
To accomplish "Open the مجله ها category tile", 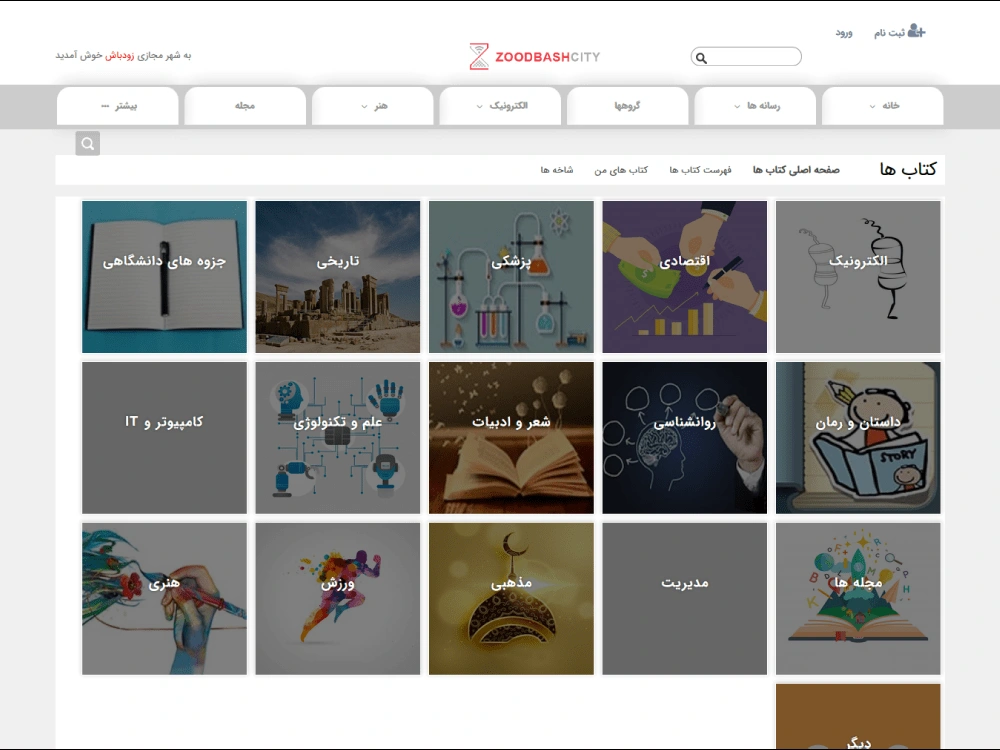I will point(858,599).
